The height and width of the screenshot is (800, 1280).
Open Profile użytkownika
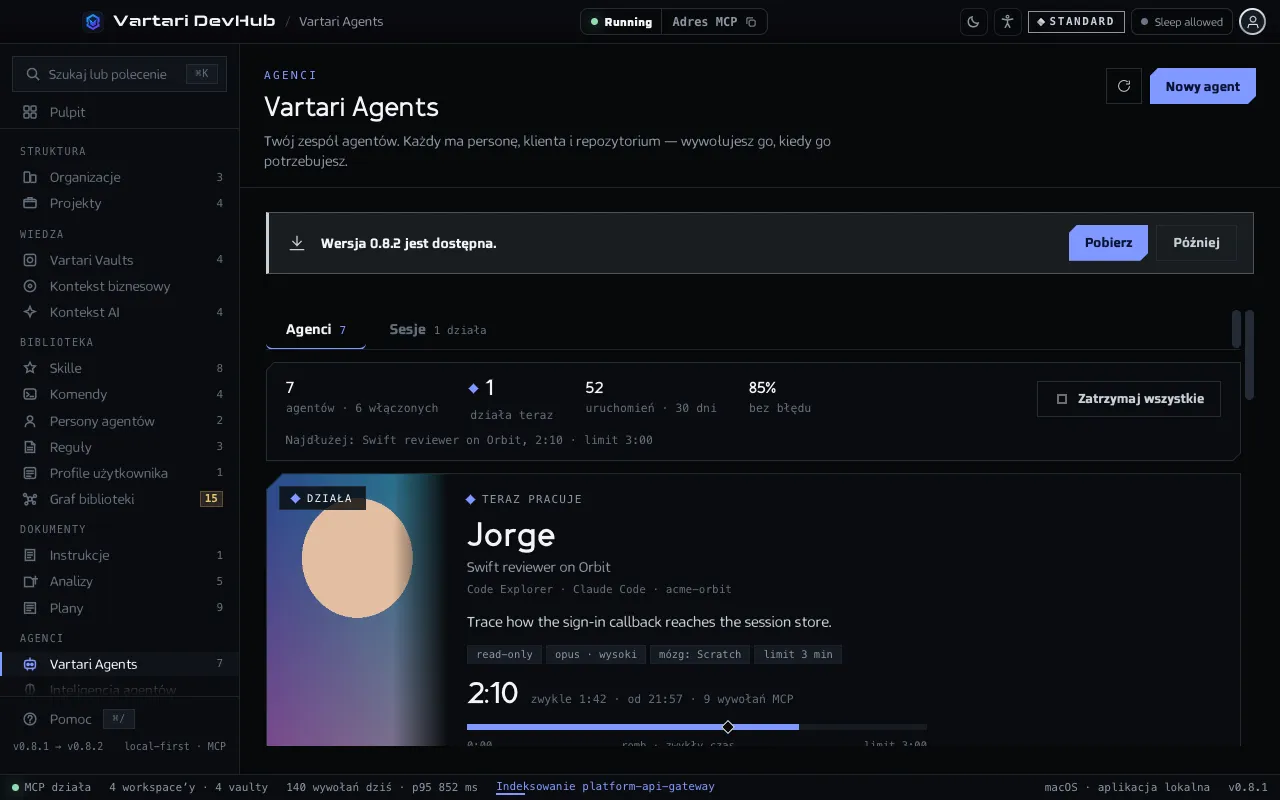tap(120, 473)
